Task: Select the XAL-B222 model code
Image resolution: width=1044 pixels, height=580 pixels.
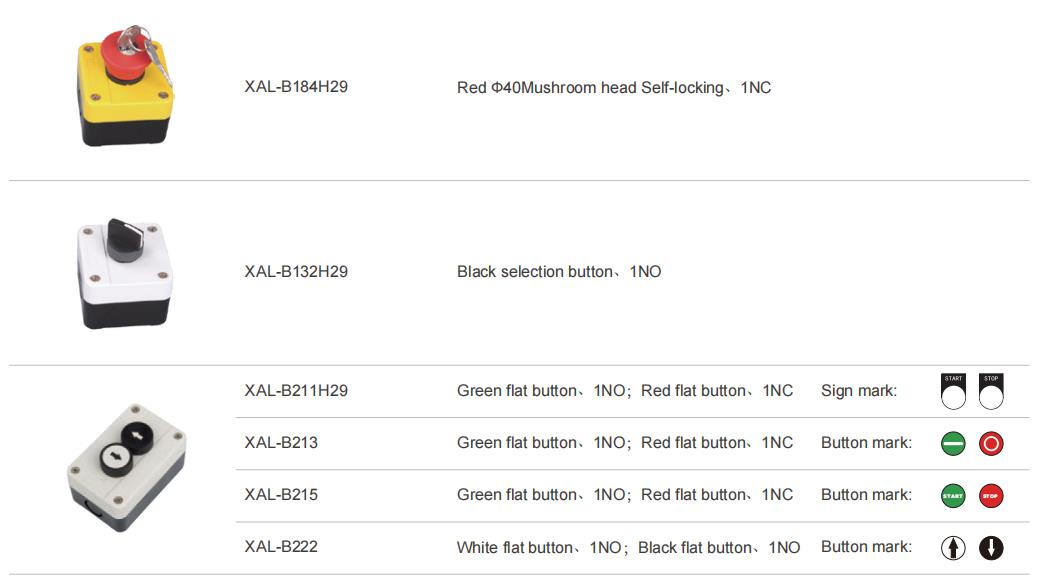Action: pyautogui.click(x=281, y=546)
